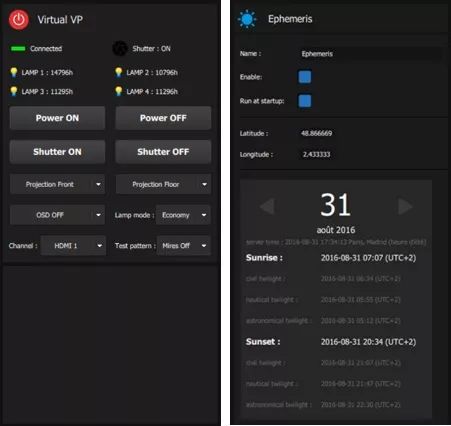Viewport: 451px width, 426px height.
Task: Click the green Connected status indicator
Action: pos(18,49)
